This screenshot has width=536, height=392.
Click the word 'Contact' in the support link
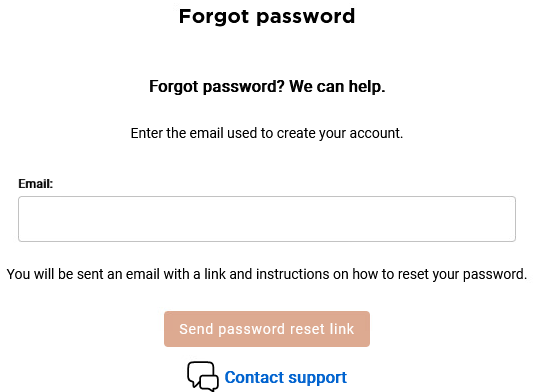pyautogui.click(x=254, y=378)
